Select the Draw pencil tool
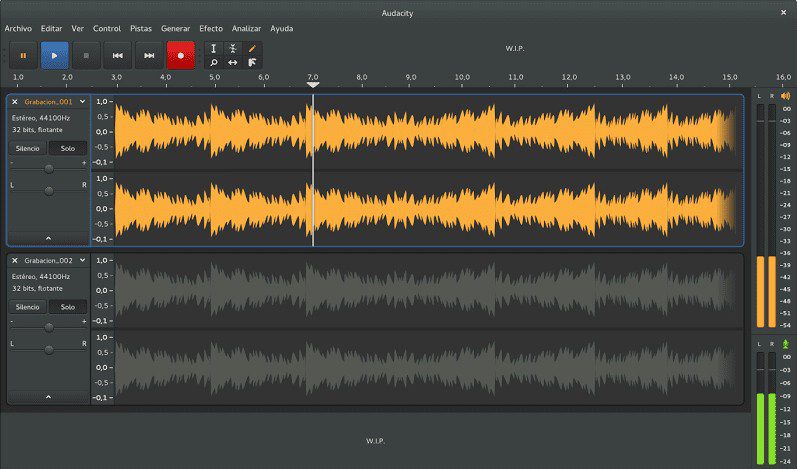Viewport: 797px width, 469px height. tap(252, 48)
